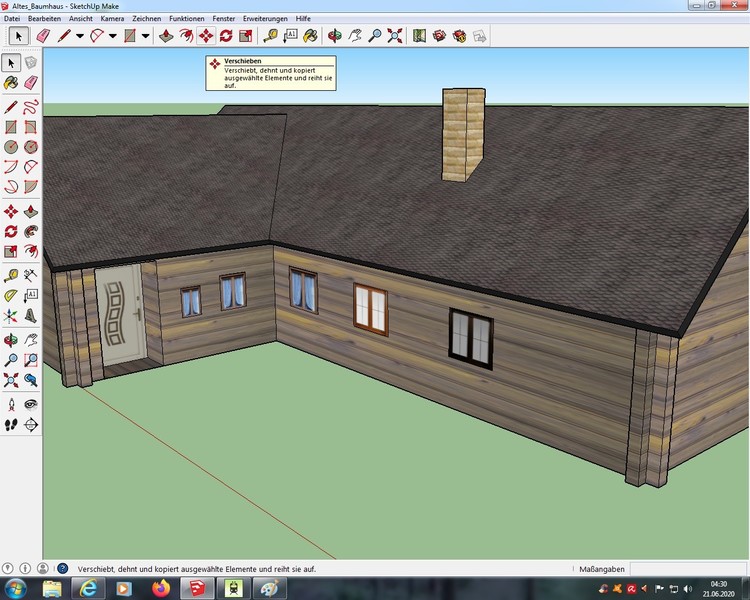Viewport: 750px width, 600px height.
Task: Select the Freehand drawing tool
Action: 31,107
